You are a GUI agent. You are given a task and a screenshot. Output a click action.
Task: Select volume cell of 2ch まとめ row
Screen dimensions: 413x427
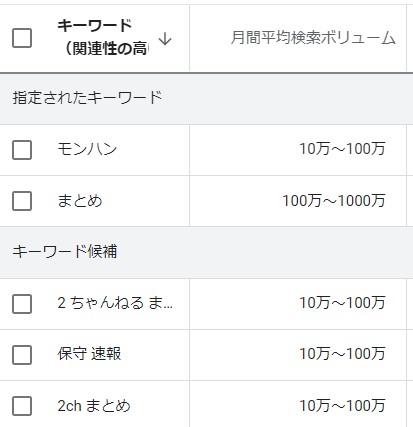(x=342, y=406)
